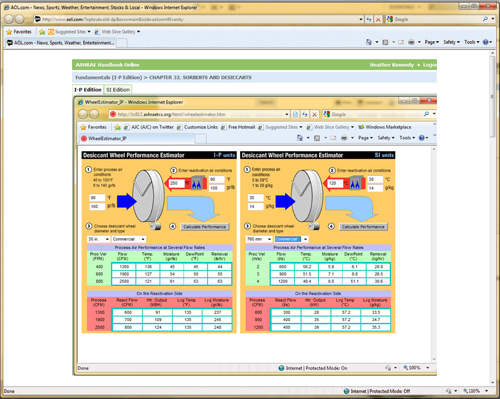Refresh the WheelEstimator page
500x399 pixels.
tap(305, 114)
